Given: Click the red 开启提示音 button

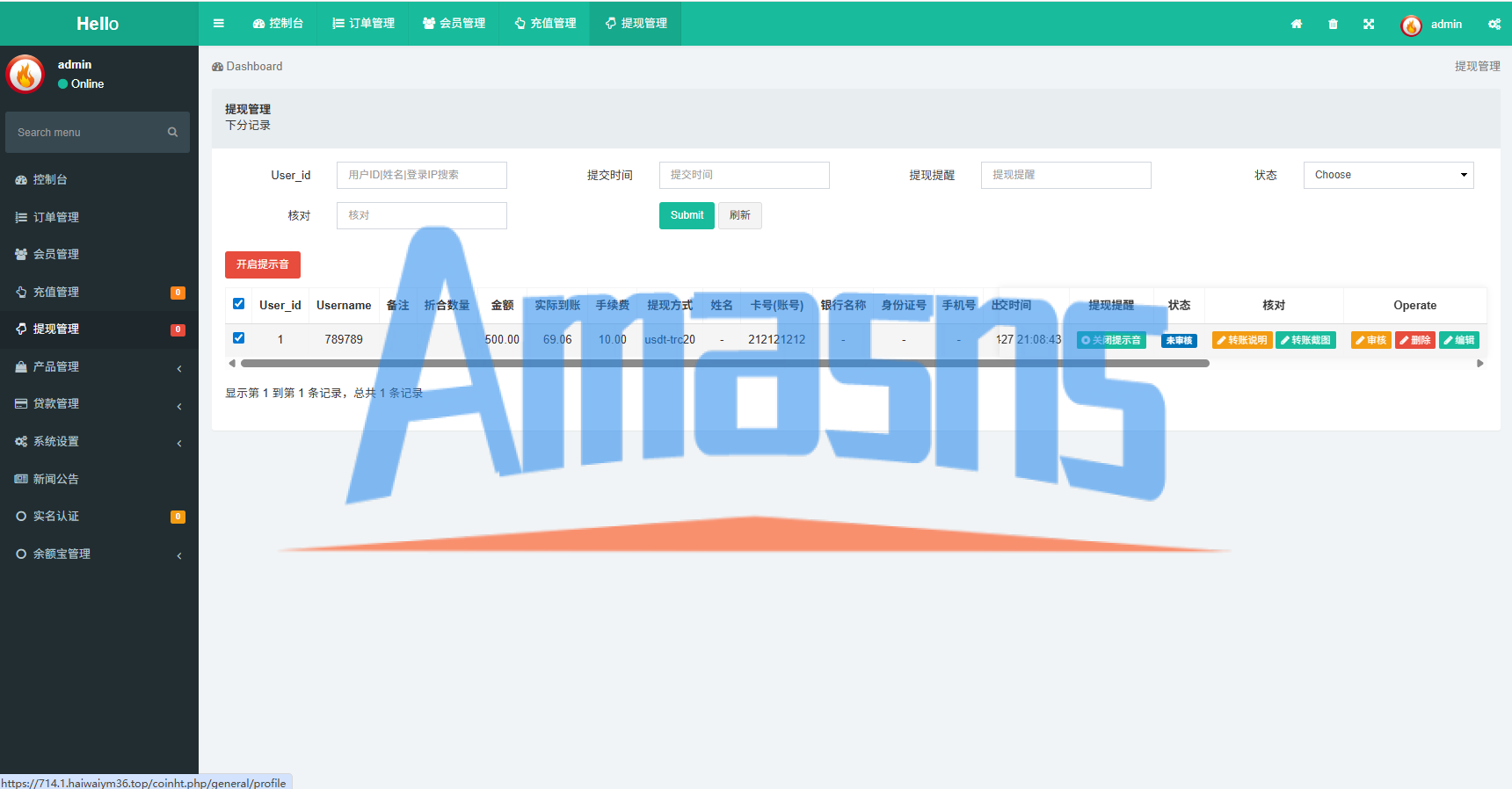Looking at the screenshot, I should [x=263, y=264].
